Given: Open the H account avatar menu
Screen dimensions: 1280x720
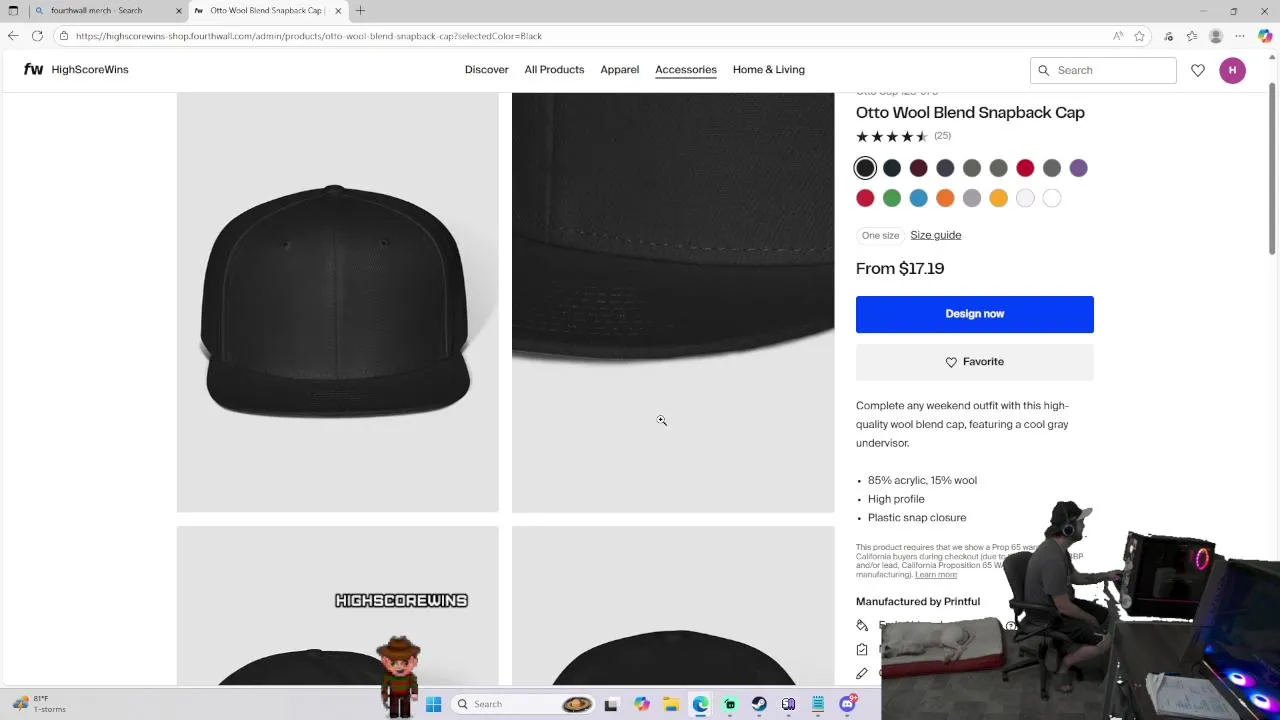Looking at the screenshot, I should tap(1232, 70).
